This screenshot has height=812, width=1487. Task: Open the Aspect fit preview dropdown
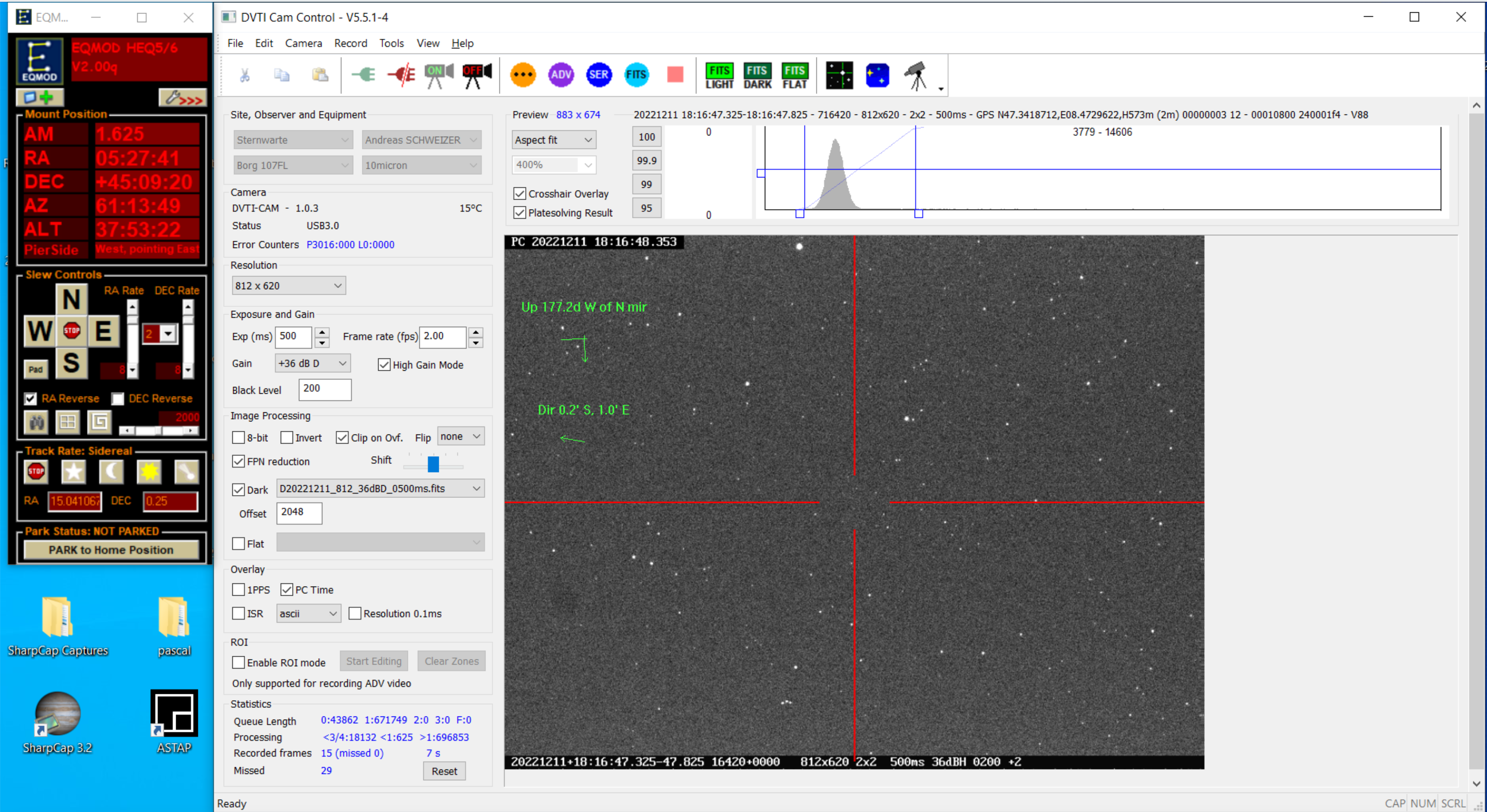point(553,140)
